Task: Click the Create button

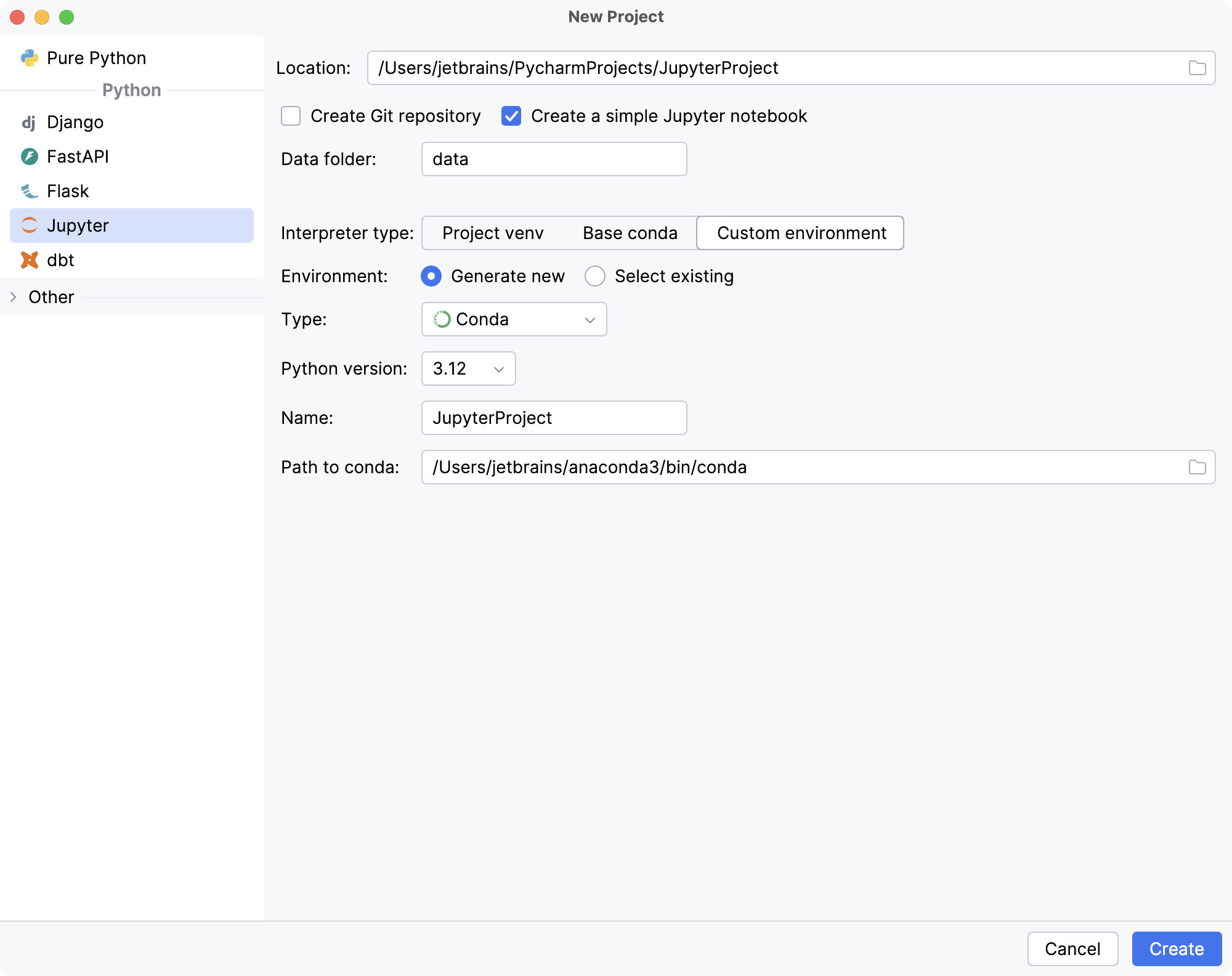Action: tap(1177, 949)
